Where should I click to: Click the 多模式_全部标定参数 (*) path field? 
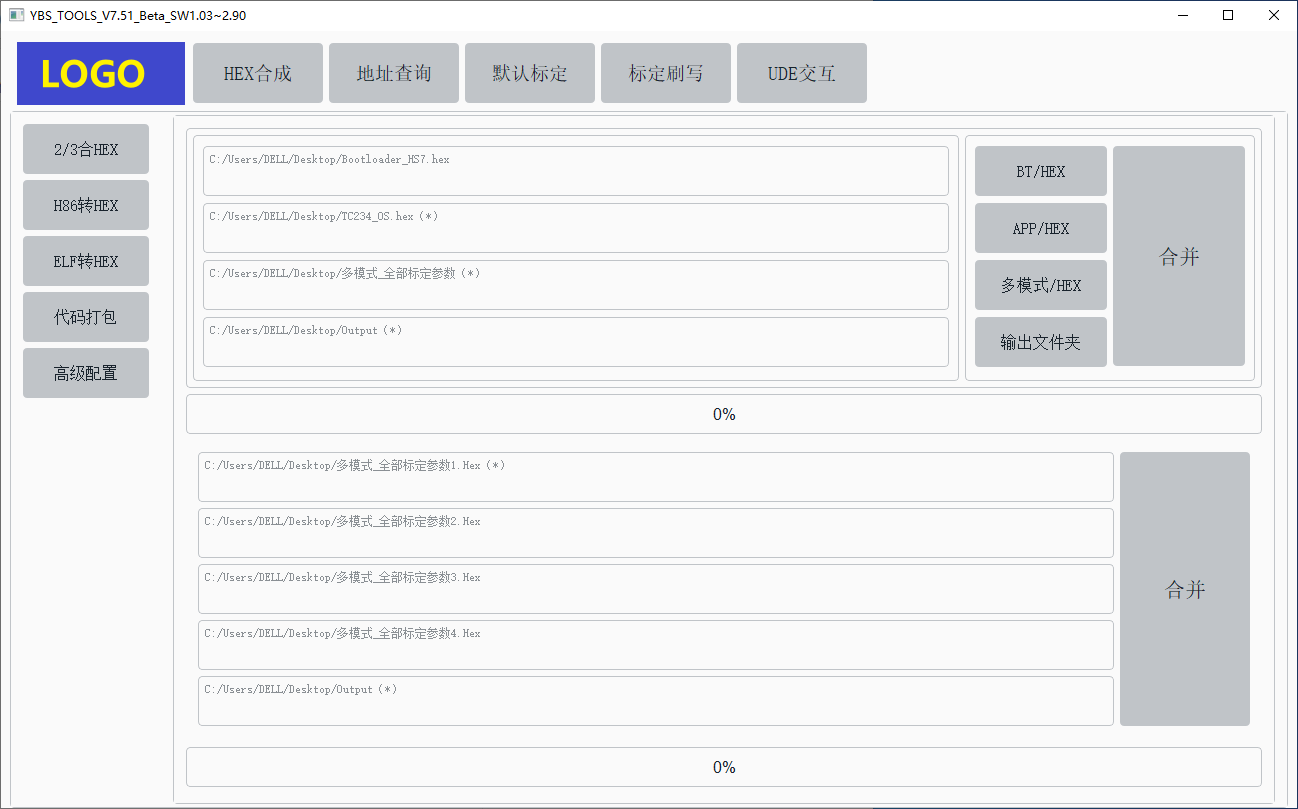pos(576,285)
